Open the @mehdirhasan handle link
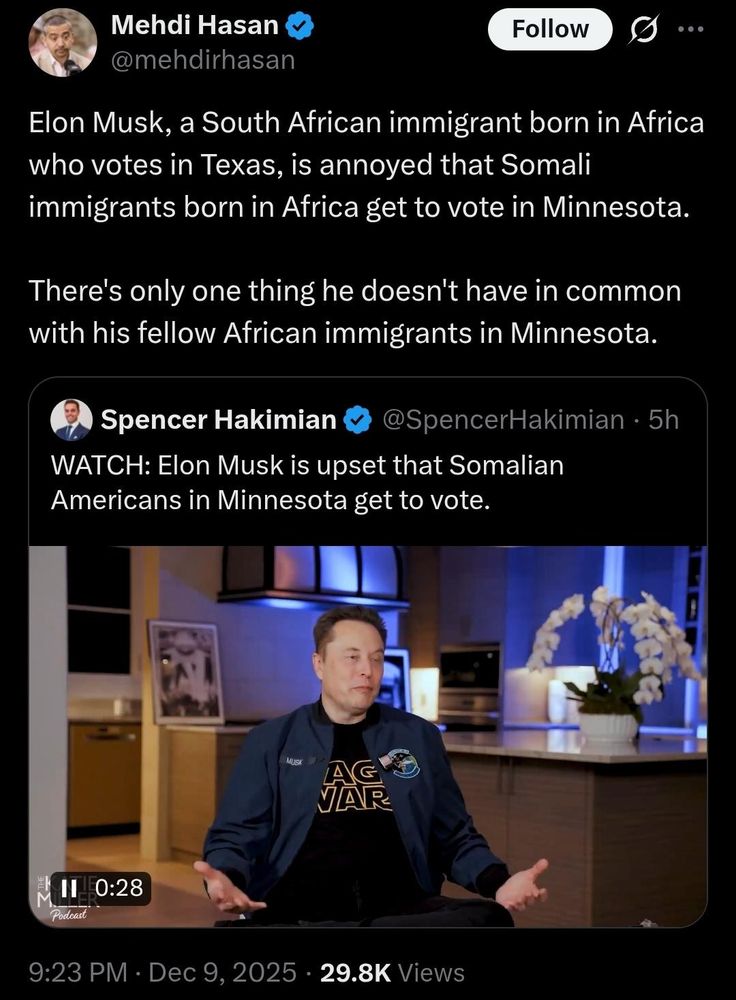 (x=203, y=60)
